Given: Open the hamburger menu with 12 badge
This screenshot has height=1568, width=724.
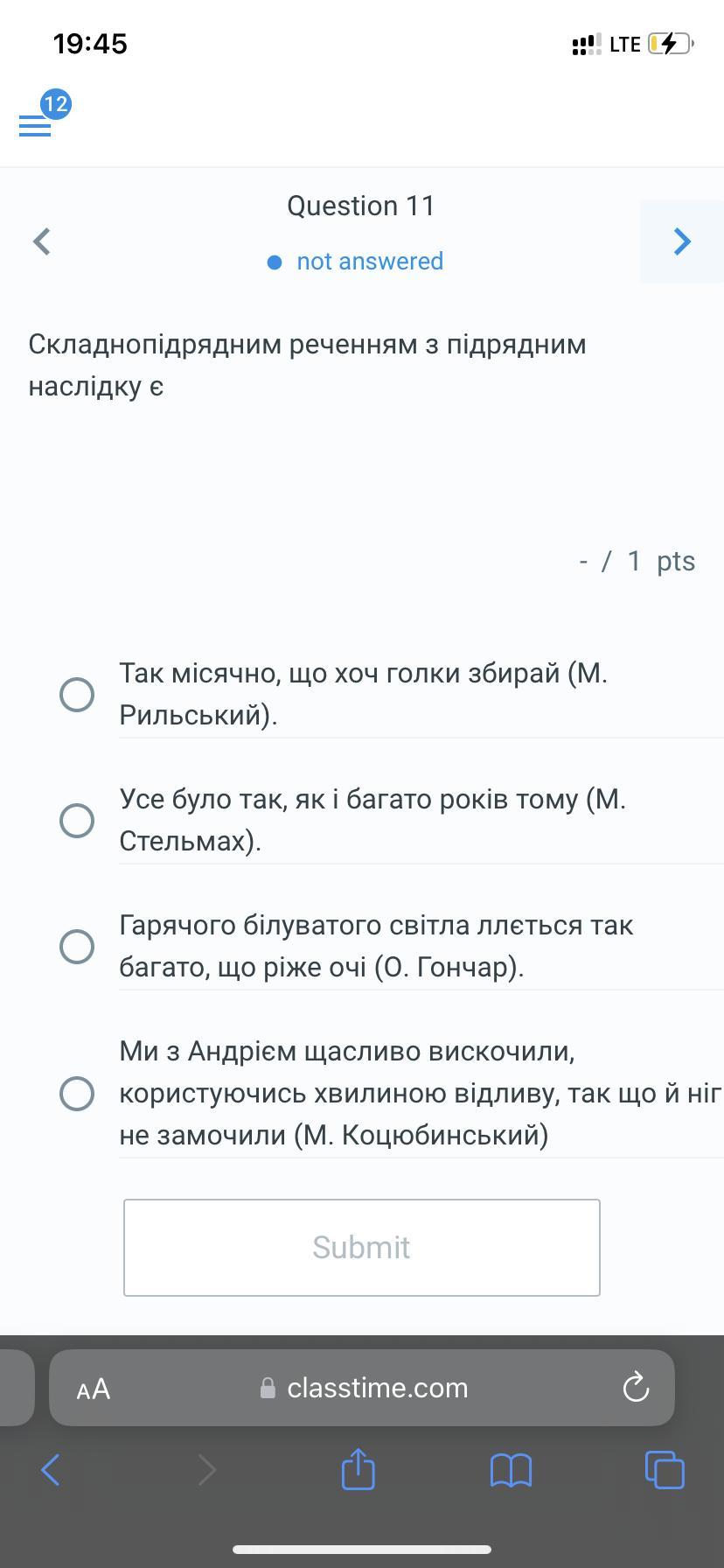Looking at the screenshot, I should point(35,126).
